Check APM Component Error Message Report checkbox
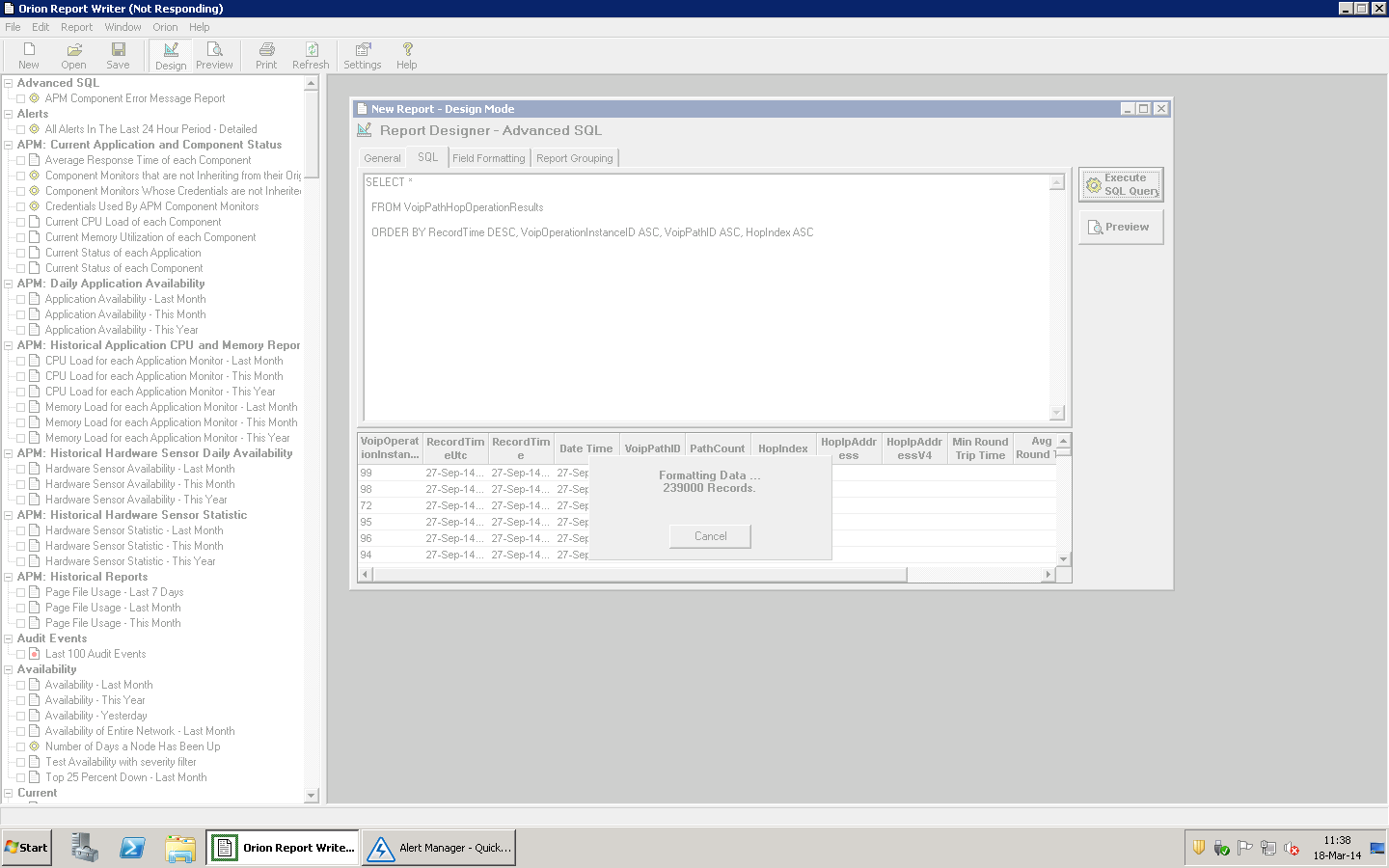 coord(21,98)
